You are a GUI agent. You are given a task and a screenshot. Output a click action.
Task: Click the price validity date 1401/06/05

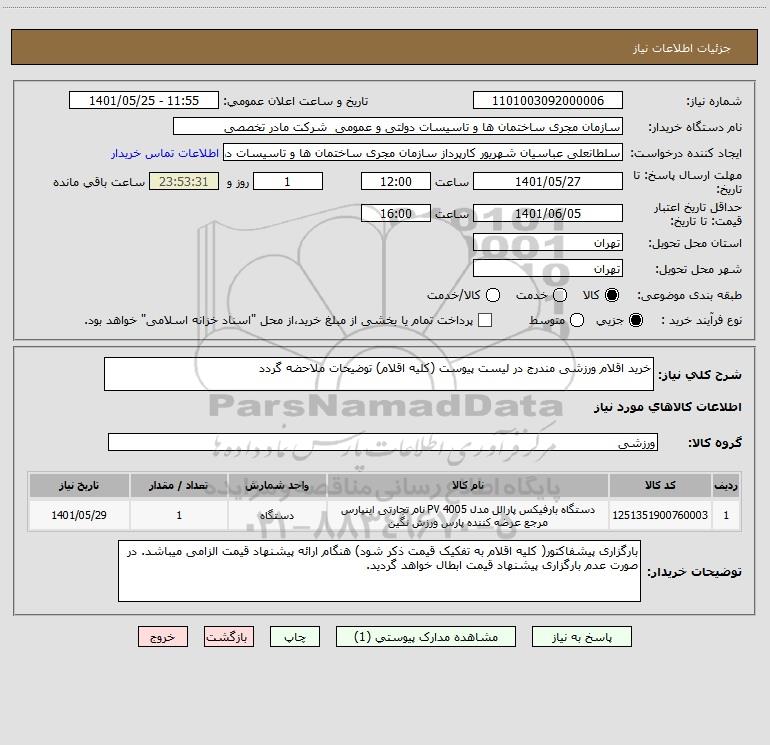pos(548,213)
